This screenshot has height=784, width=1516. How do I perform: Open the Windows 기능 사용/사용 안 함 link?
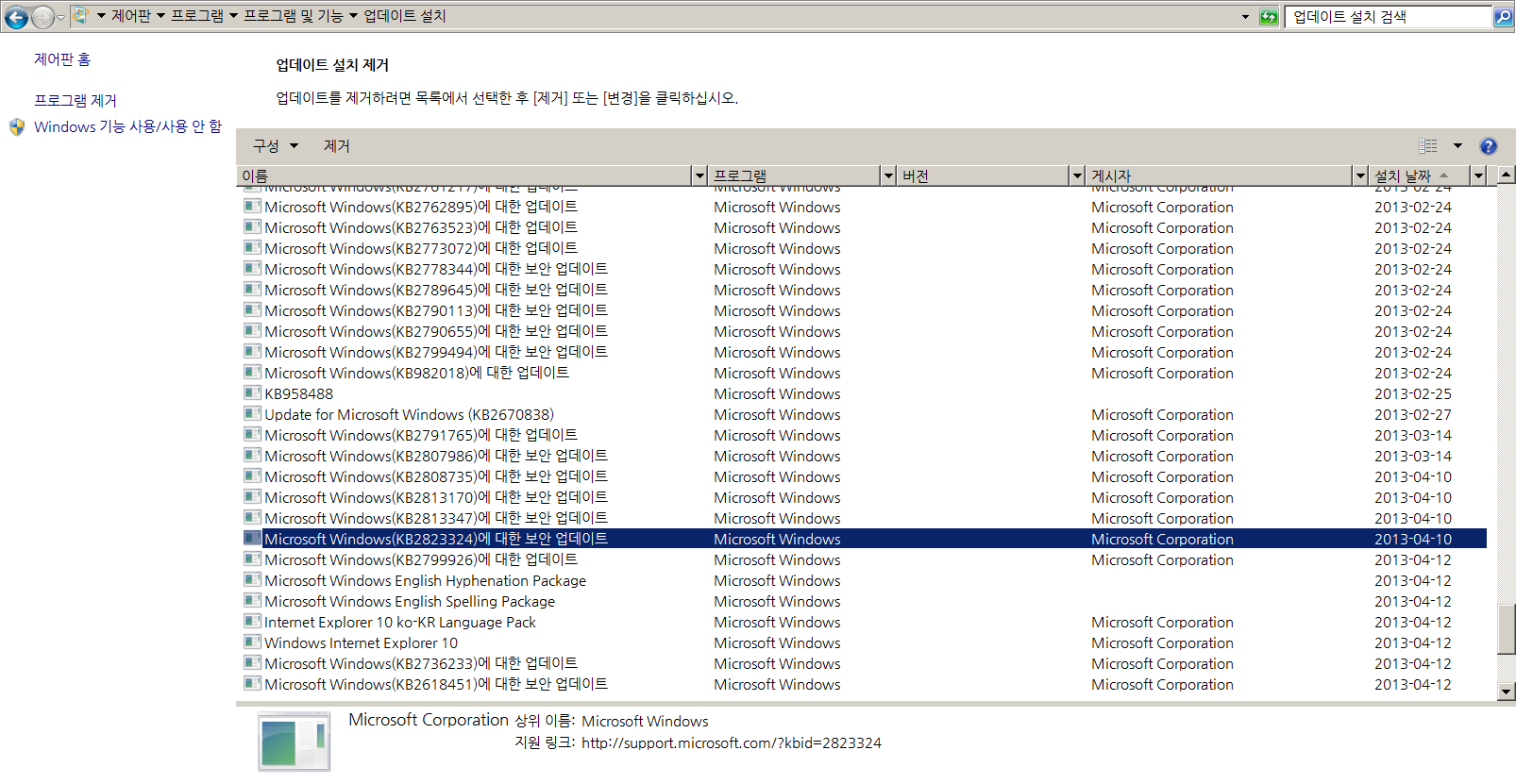128,126
